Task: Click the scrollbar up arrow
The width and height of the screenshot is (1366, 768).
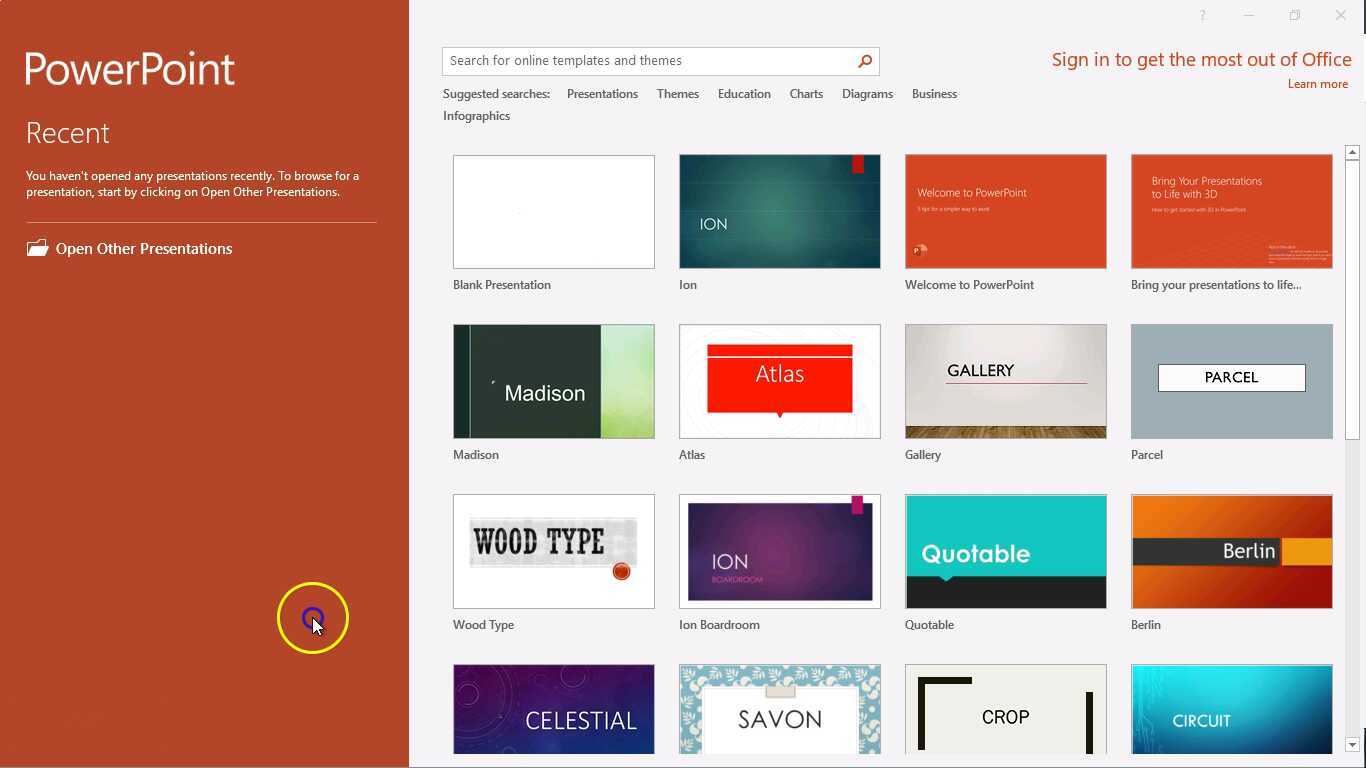Action: (x=1352, y=153)
